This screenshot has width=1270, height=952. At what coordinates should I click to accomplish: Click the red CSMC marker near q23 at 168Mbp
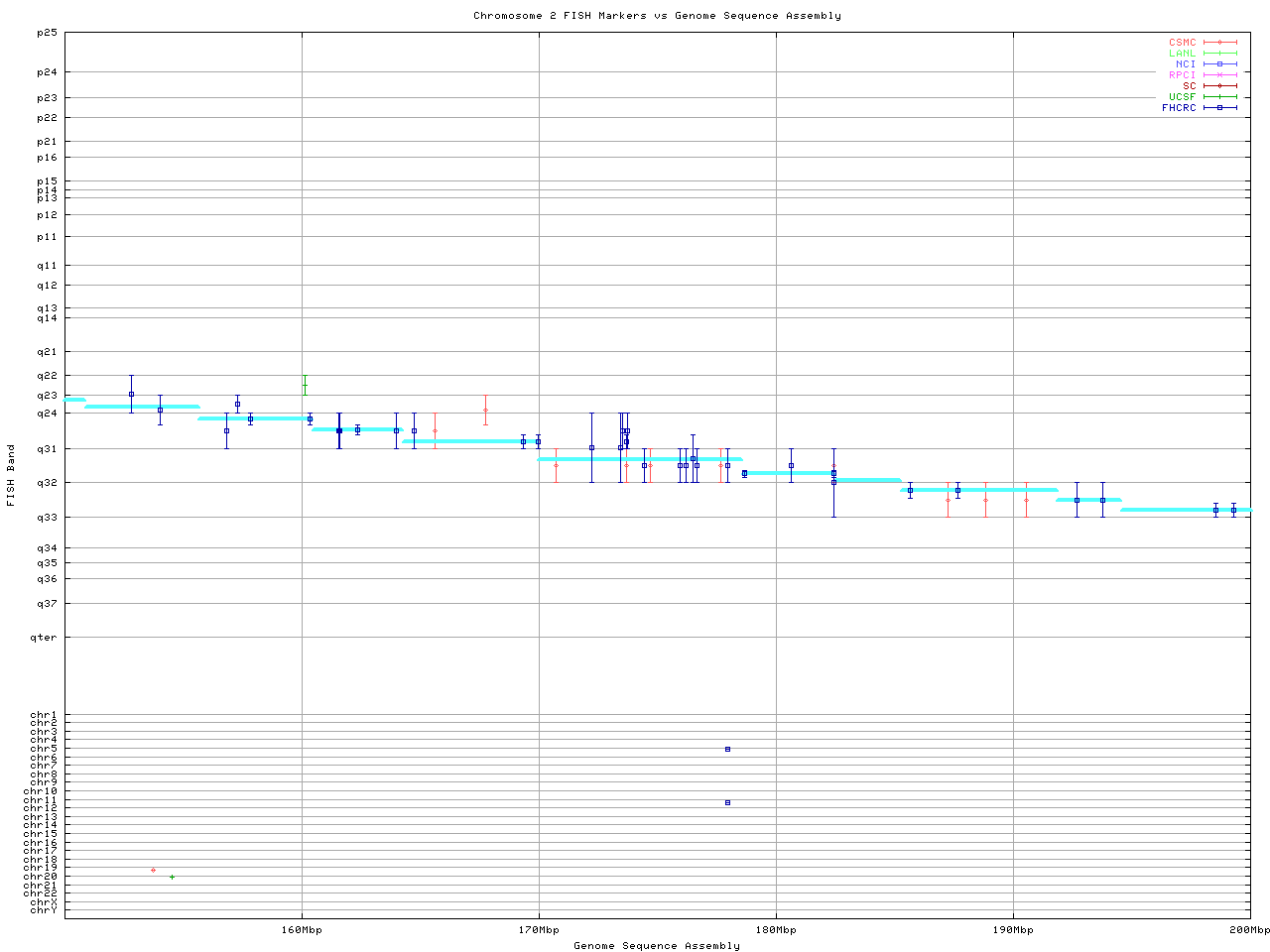click(485, 410)
